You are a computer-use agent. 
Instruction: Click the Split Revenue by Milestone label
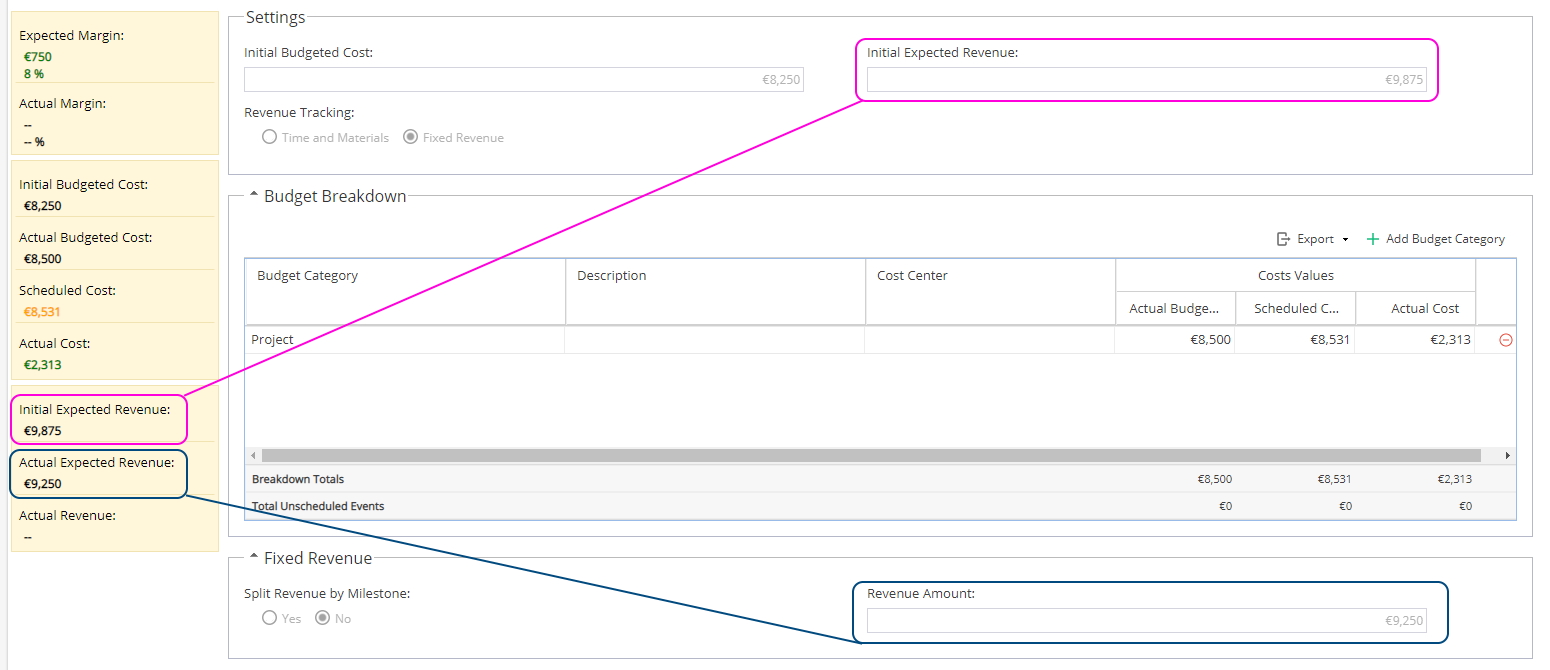coord(327,593)
